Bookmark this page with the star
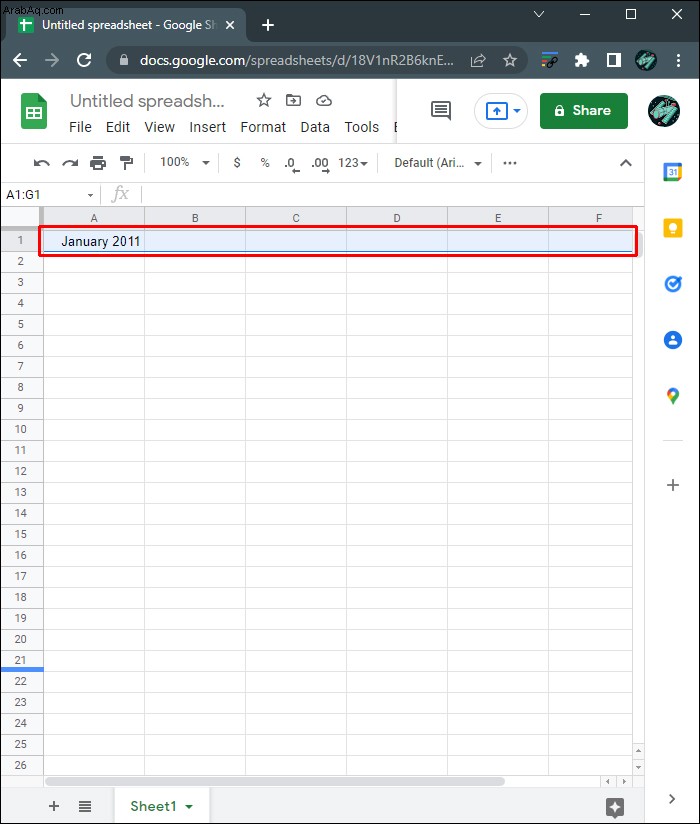 509,60
